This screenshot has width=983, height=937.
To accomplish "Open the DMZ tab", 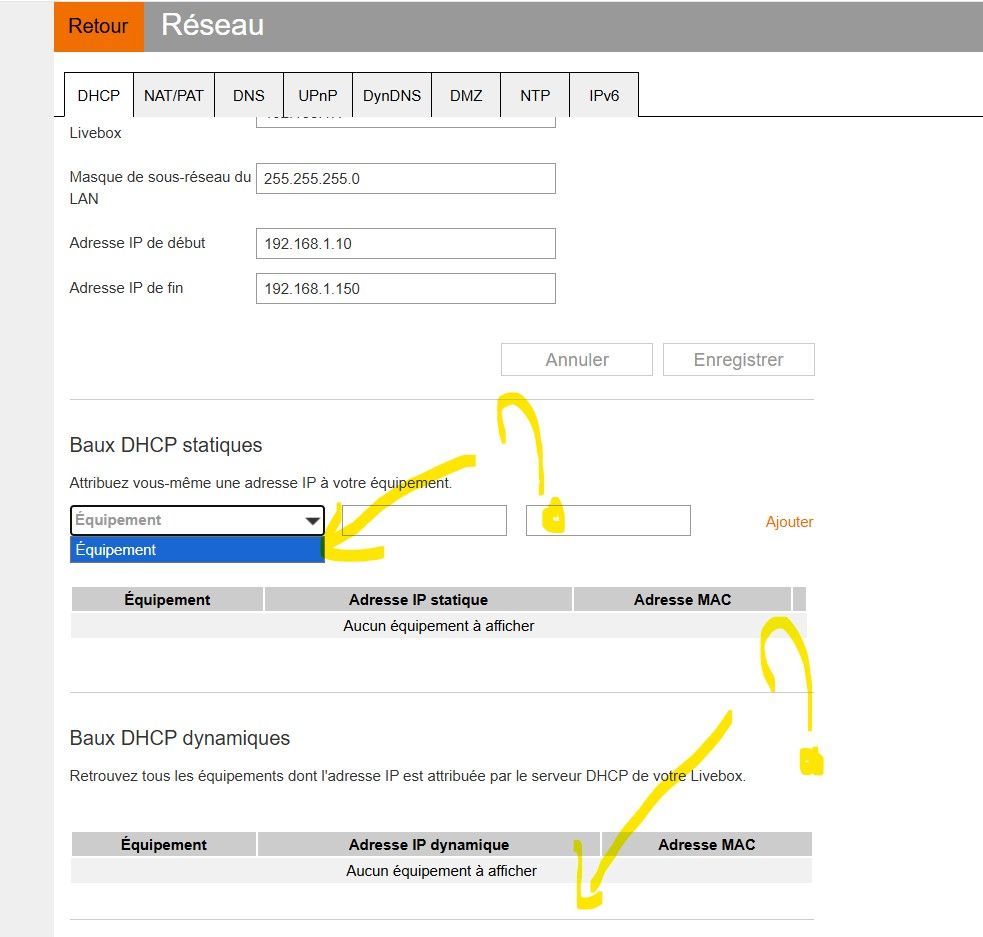I will (x=466, y=95).
